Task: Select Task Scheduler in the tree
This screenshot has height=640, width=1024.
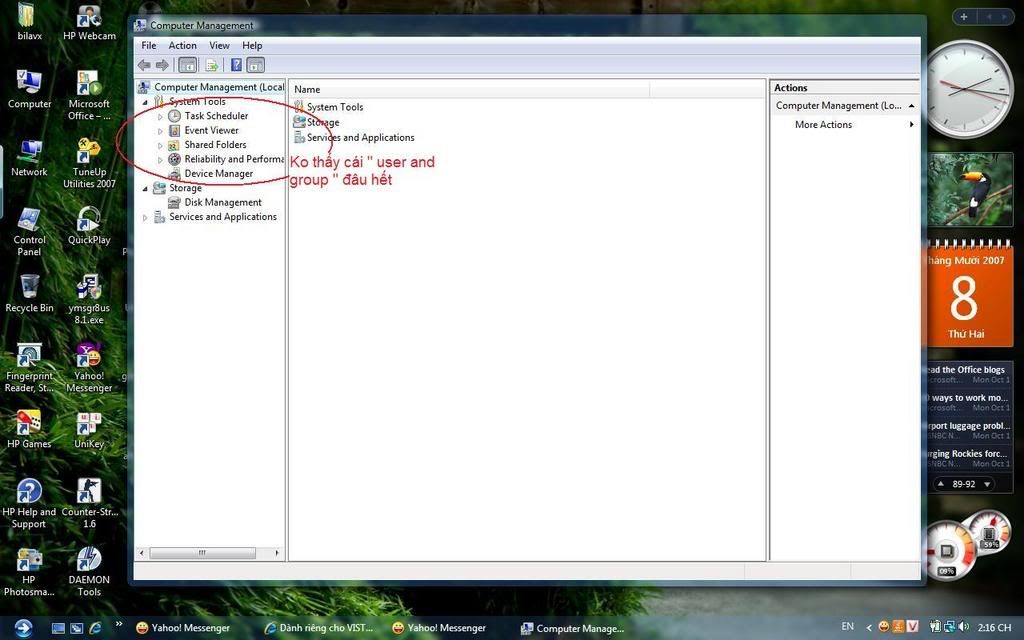Action: point(215,116)
